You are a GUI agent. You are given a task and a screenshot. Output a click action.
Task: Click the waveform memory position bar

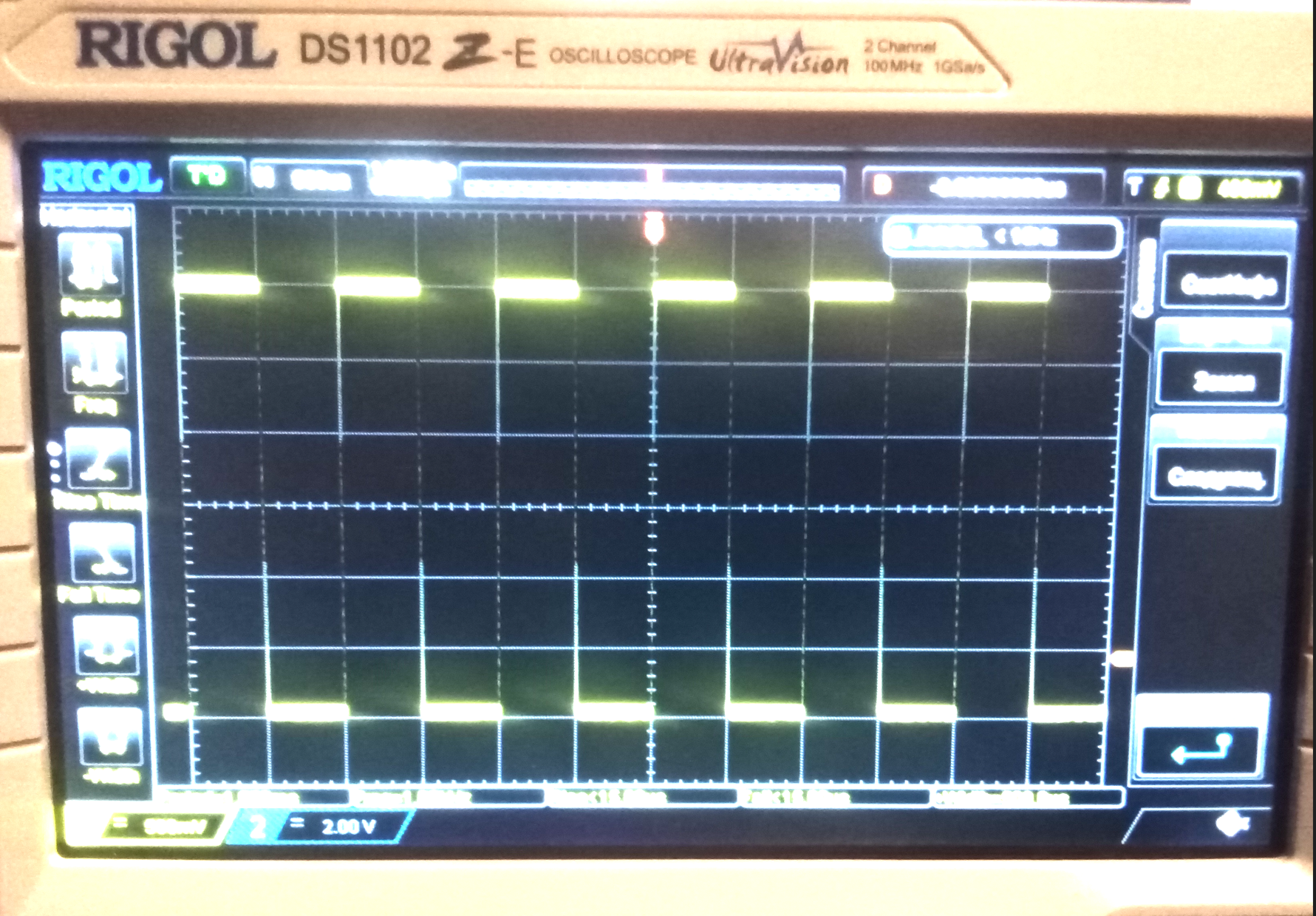(x=652, y=183)
